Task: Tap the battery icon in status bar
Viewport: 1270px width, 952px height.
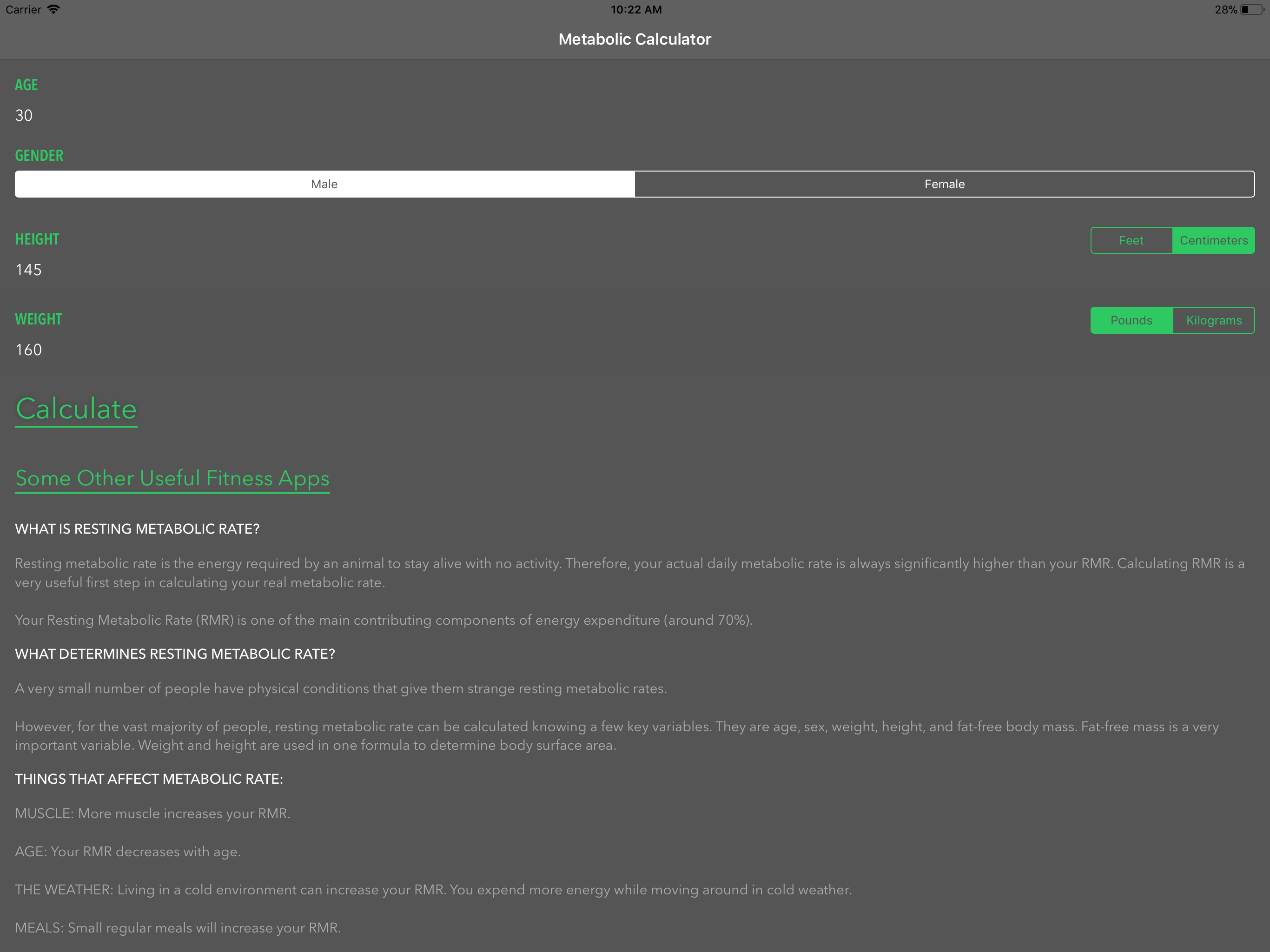Action: 1252,10
